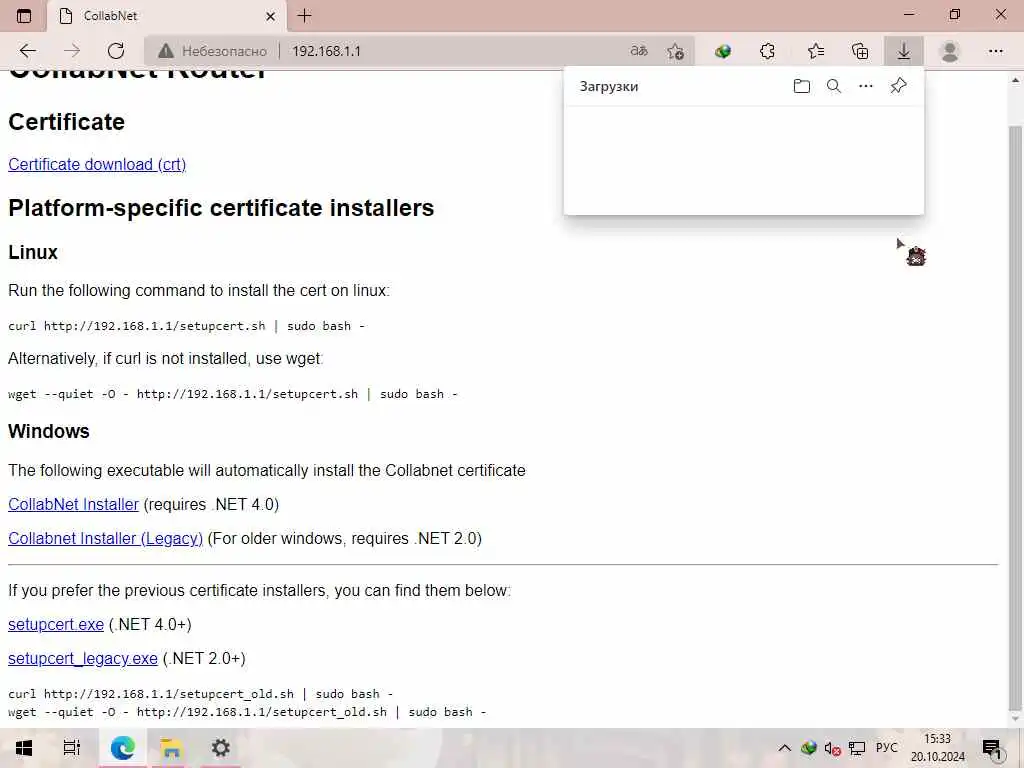Viewport: 1024px width, 768px height.
Task: Click the scrollbar down arrow
Action: tap(1015, 718)
